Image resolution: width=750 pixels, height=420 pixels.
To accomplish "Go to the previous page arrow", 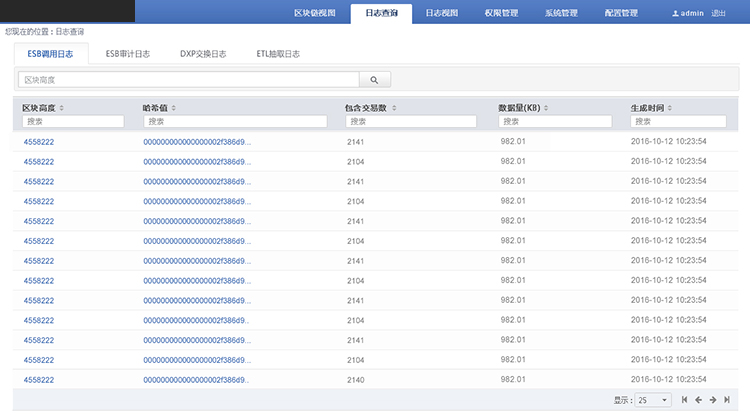I will coord(698,399).
